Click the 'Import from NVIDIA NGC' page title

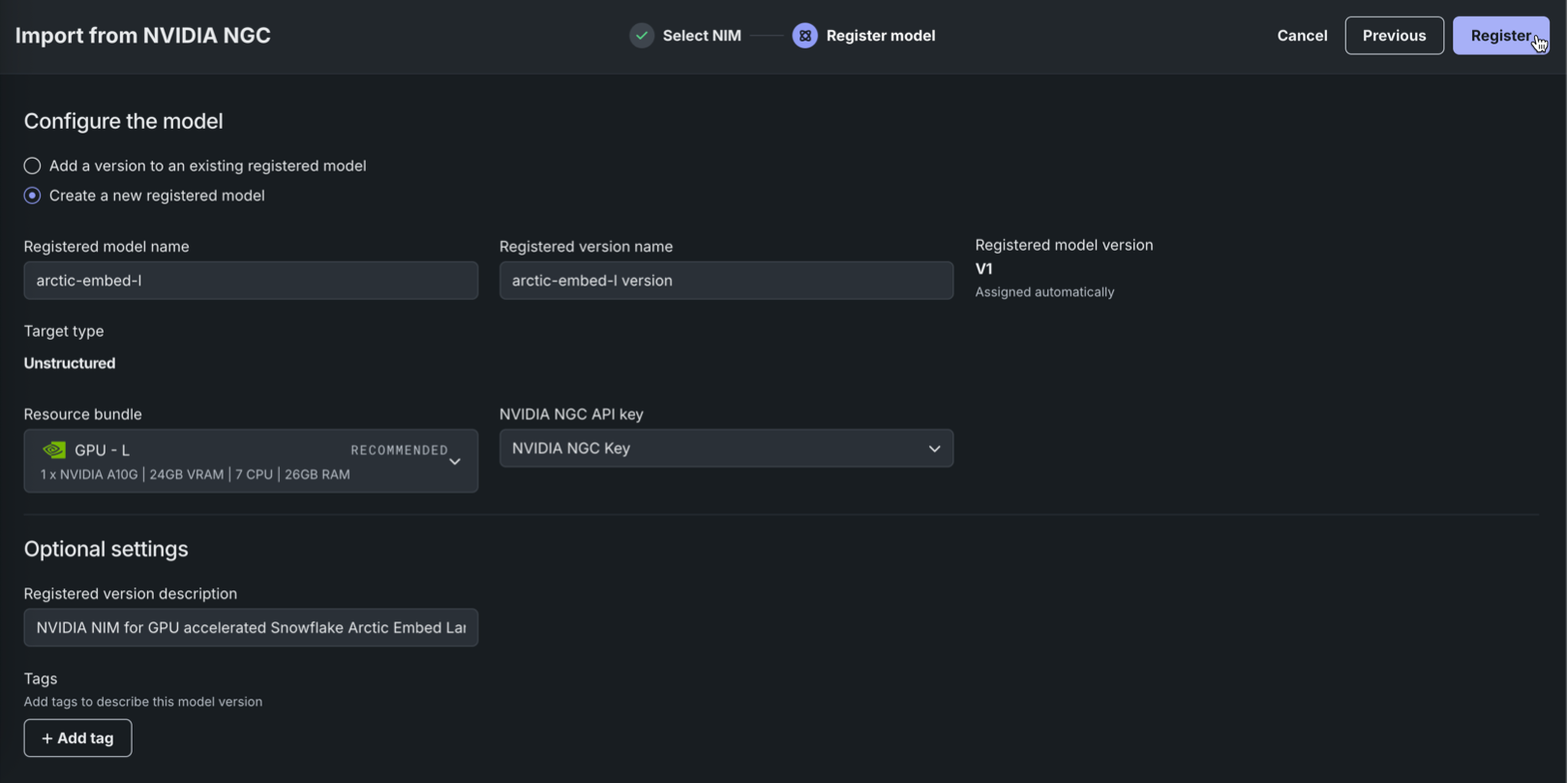coord(143,36)
